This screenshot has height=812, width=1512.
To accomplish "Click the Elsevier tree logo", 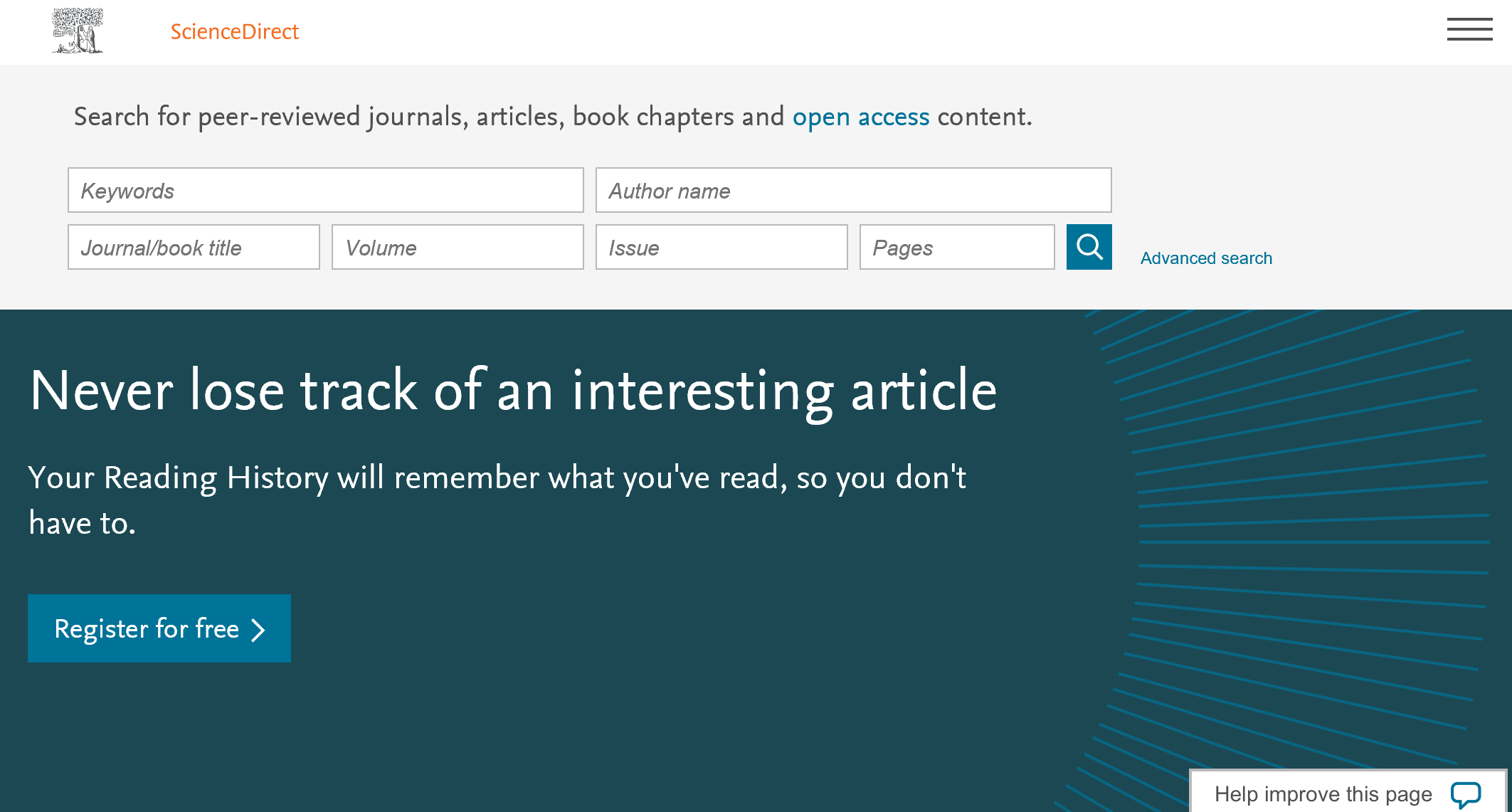I will (x=78, y=31).
